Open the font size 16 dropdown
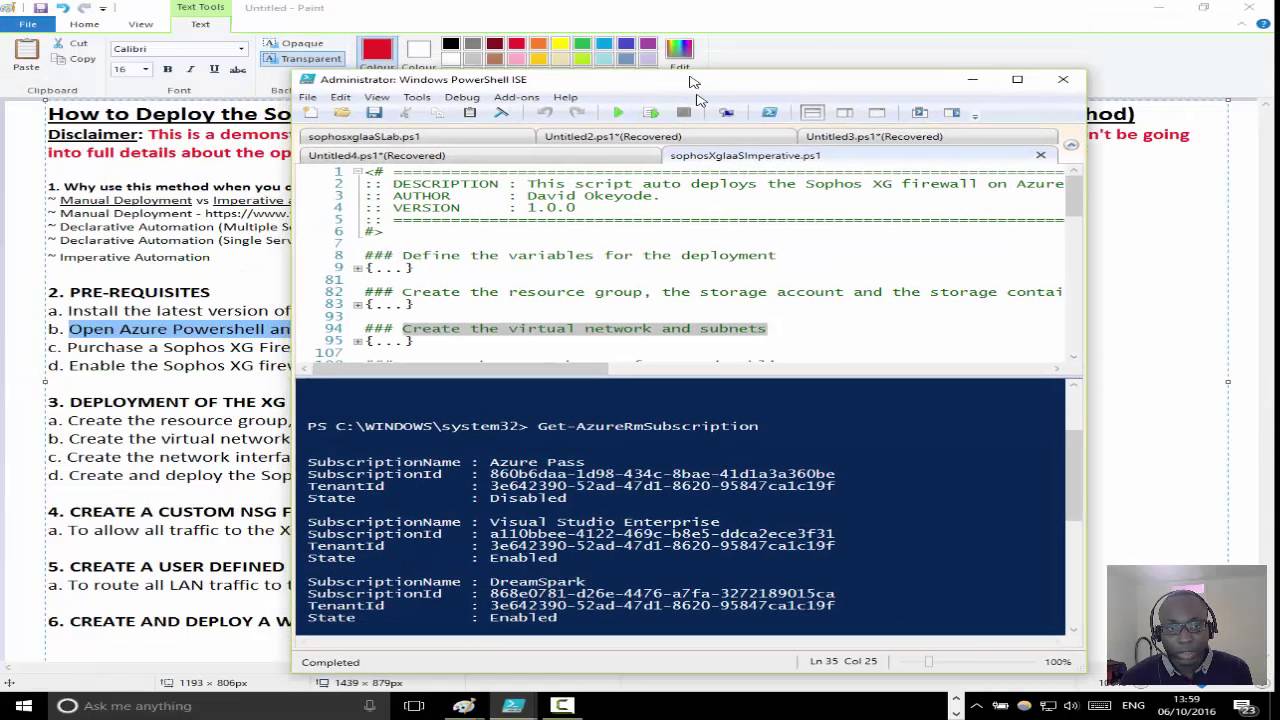 145,69
